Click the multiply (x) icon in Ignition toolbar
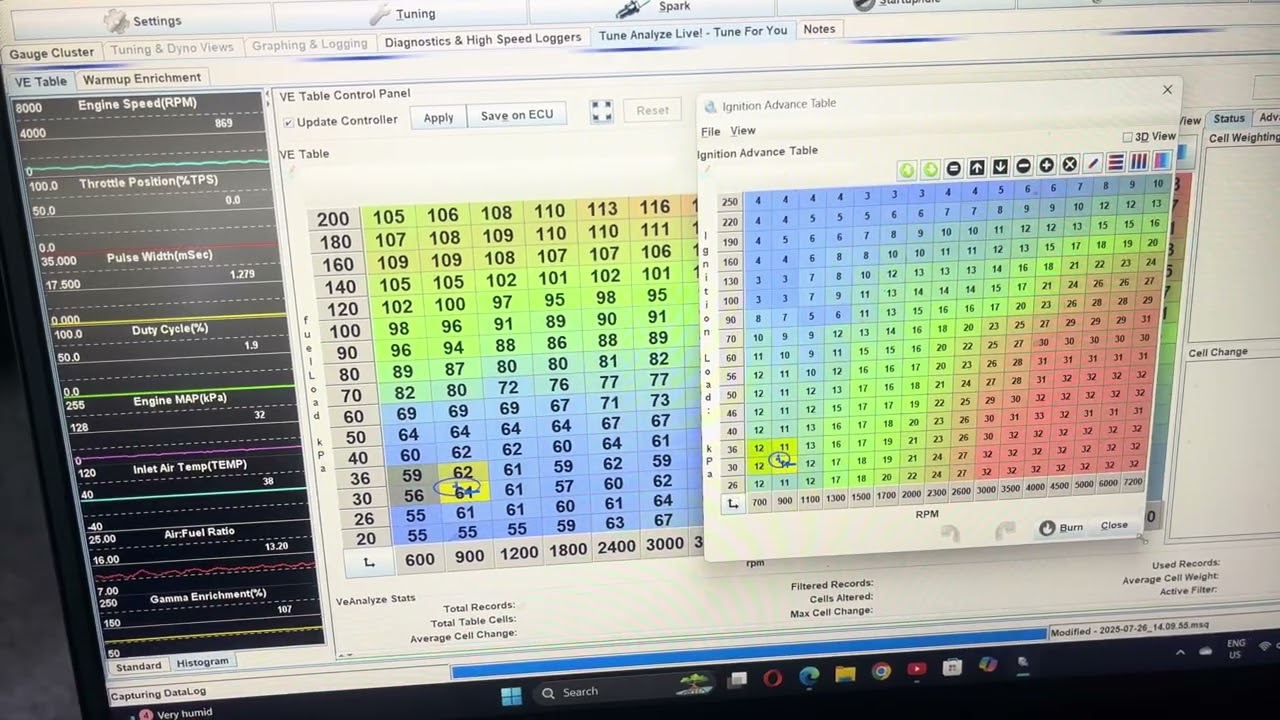Image resolution: width=1280 pixels, height=720 pixels. pos(1069,164)
